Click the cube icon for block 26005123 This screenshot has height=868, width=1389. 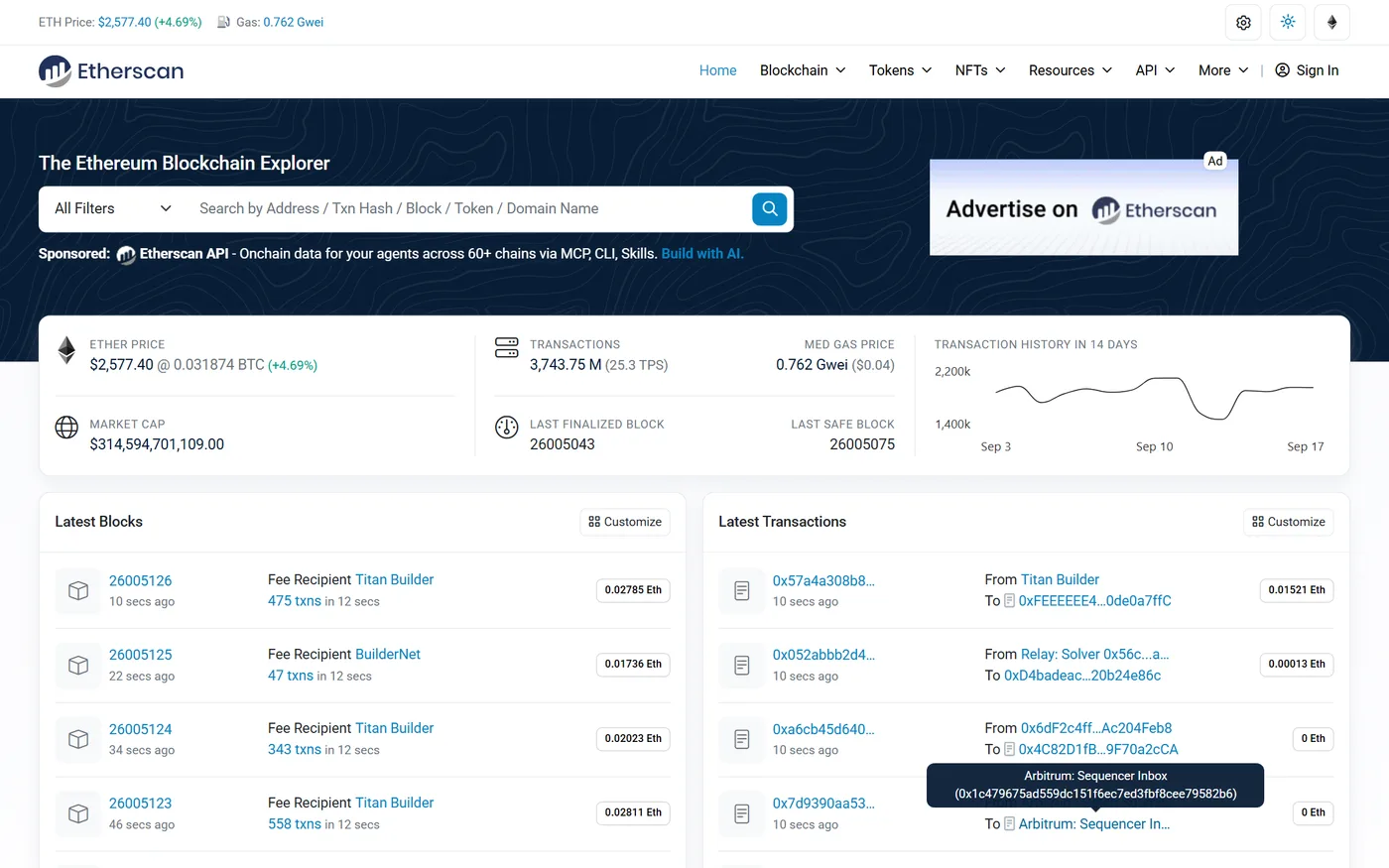78,813
